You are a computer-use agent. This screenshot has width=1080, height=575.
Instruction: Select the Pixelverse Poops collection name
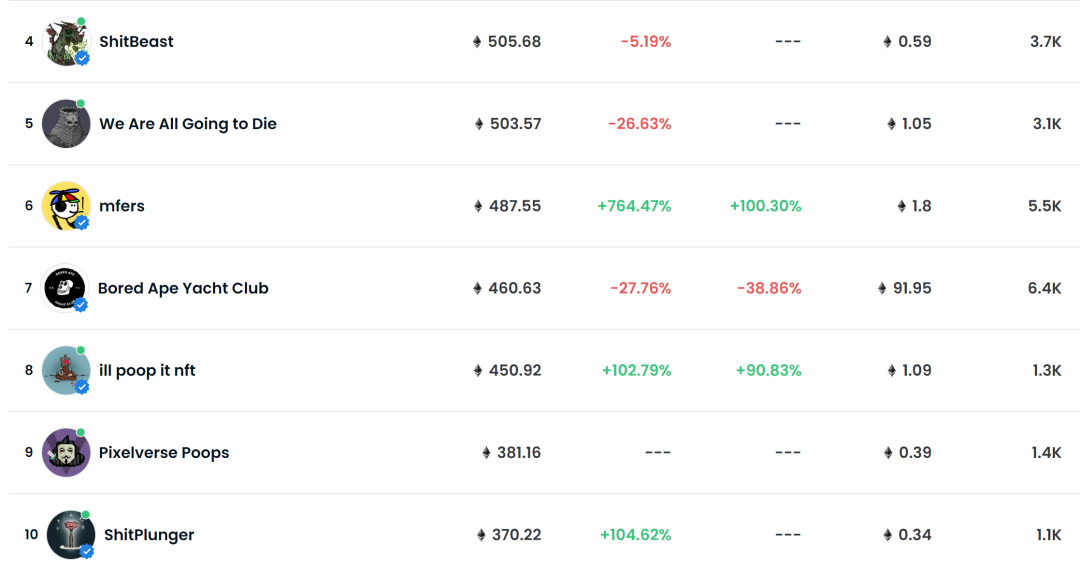pos(164,452)
